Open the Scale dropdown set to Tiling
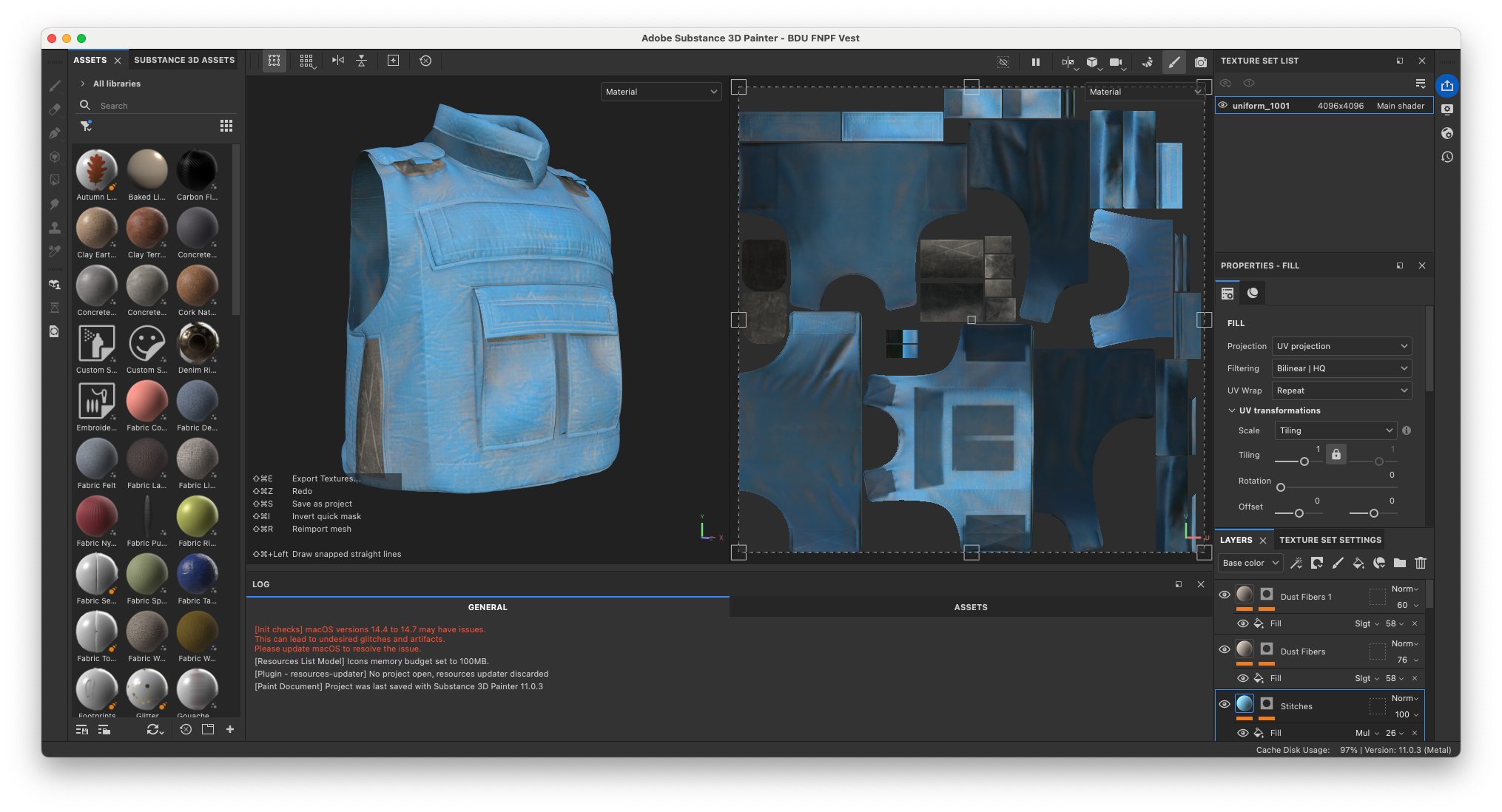The height and width of the screenshot is (812, 1502). click(x=1336, y=430)
